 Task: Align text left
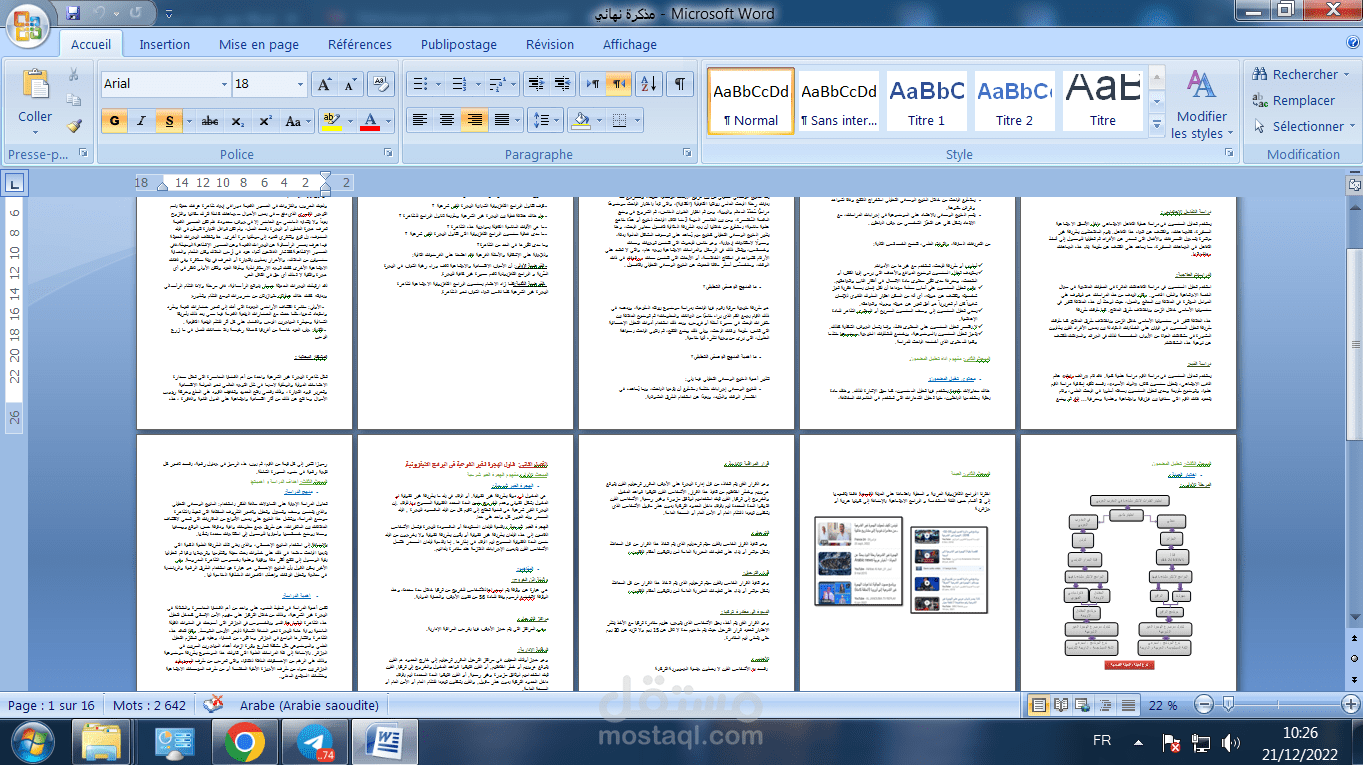pyautogui.click(x=420, y=120)
